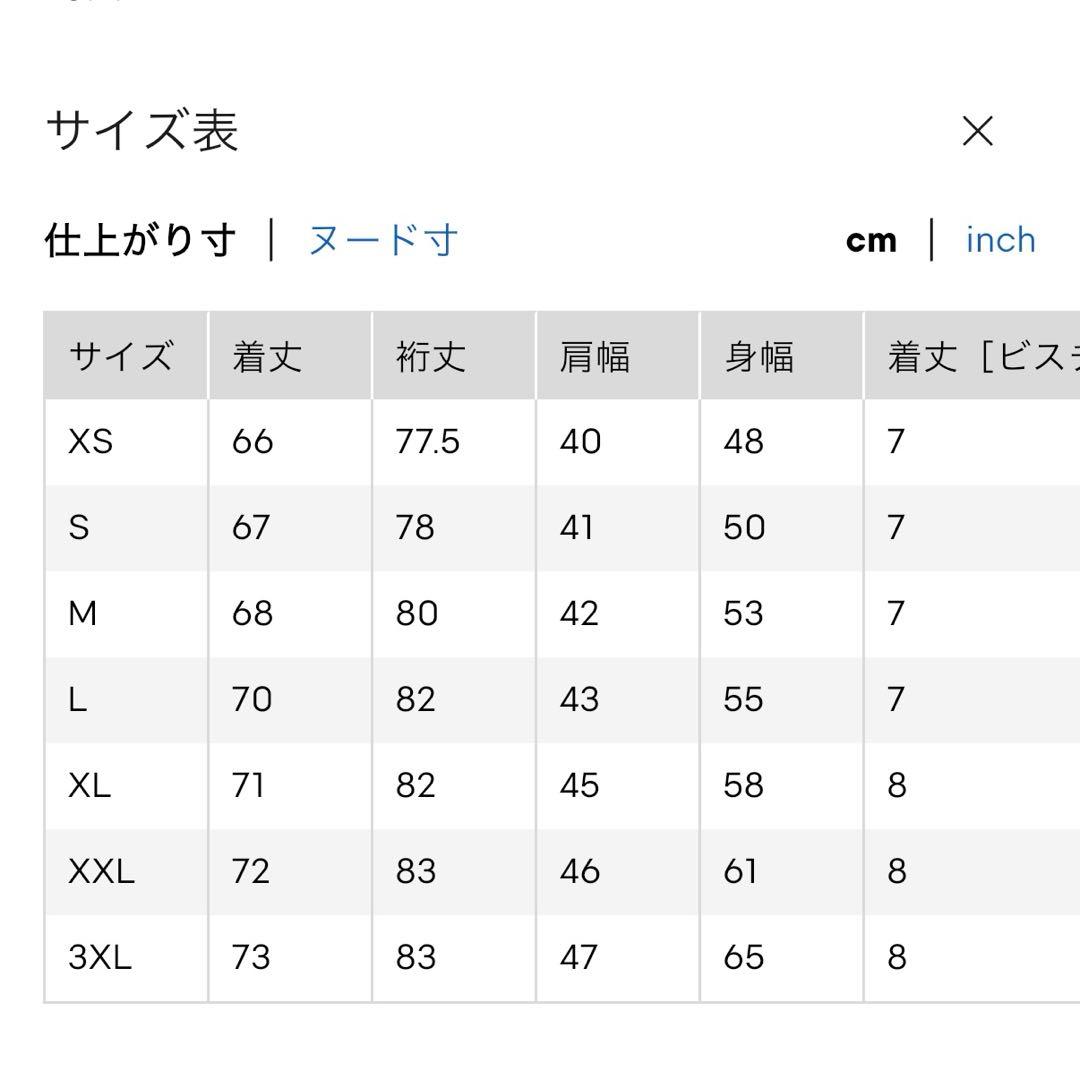Image resolution: width=1080 pixels, height=1080 pixels.
Task: Select the XS size row label
Action: tap(90, 442)
